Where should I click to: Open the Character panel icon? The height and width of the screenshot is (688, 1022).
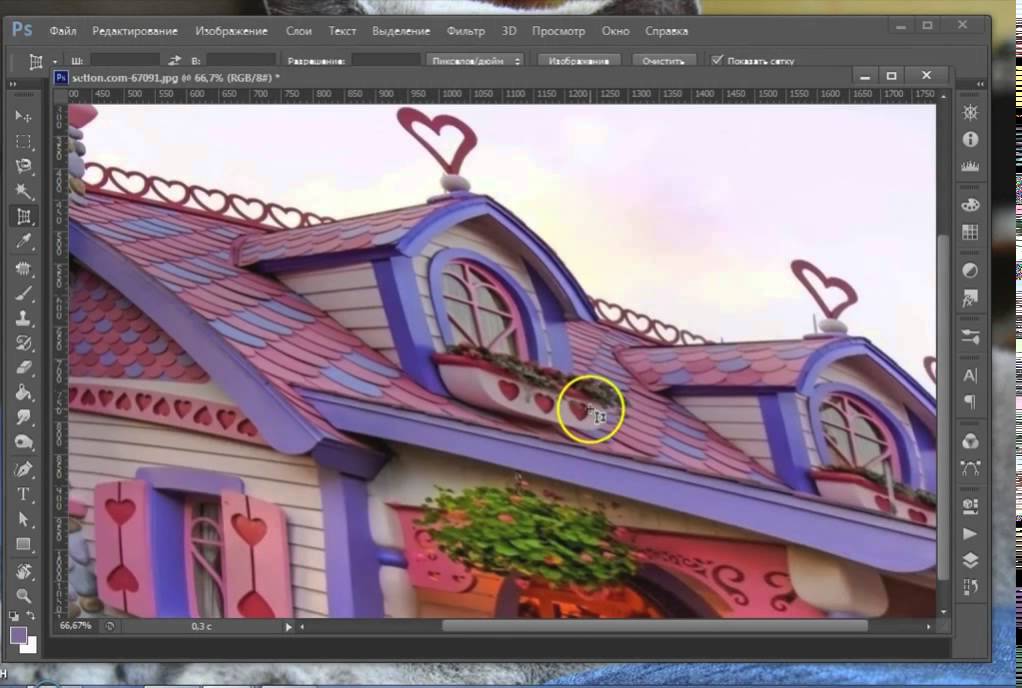(970, 375)
